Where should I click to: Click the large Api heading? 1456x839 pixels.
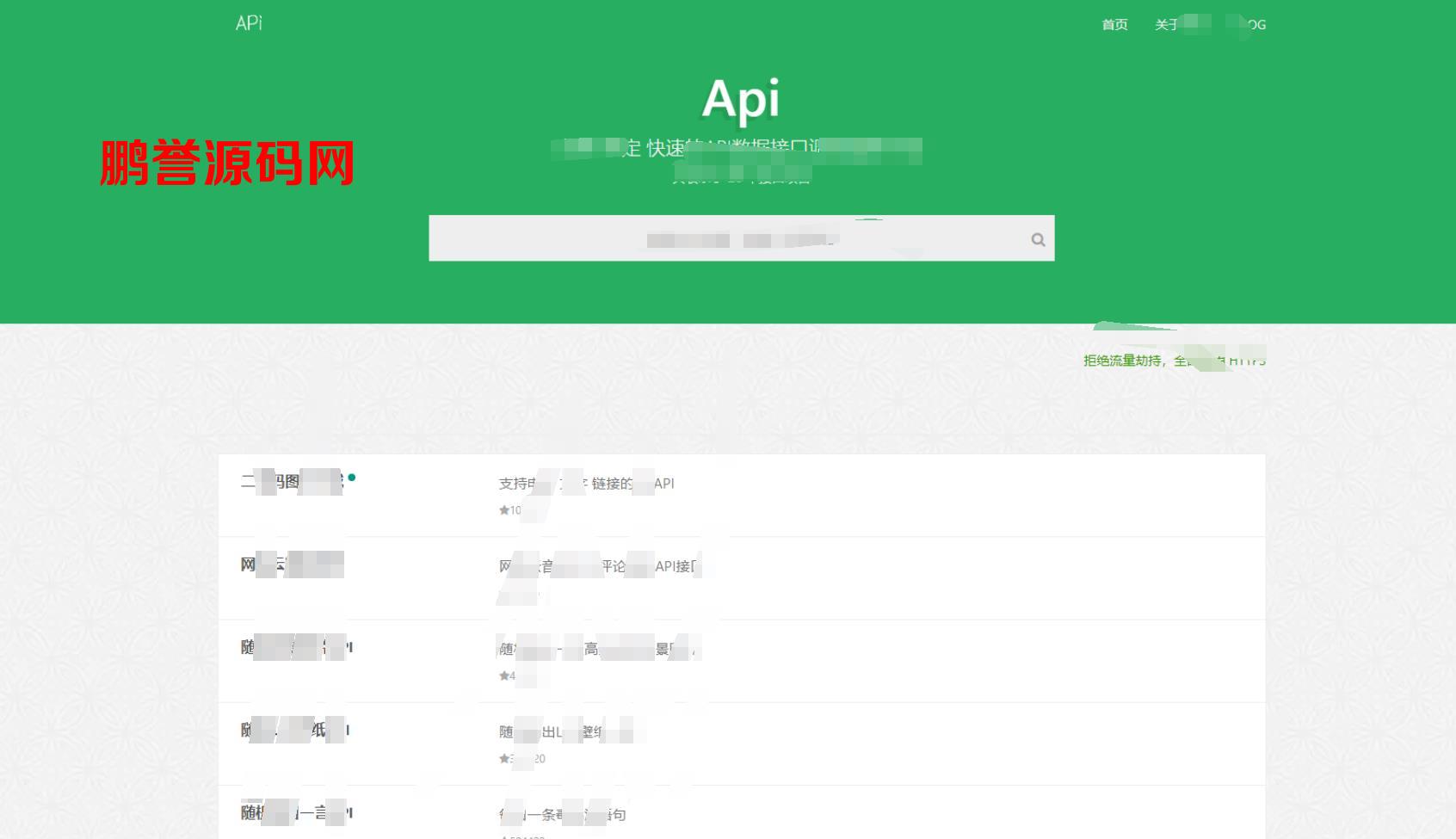[x=741, y=100]
